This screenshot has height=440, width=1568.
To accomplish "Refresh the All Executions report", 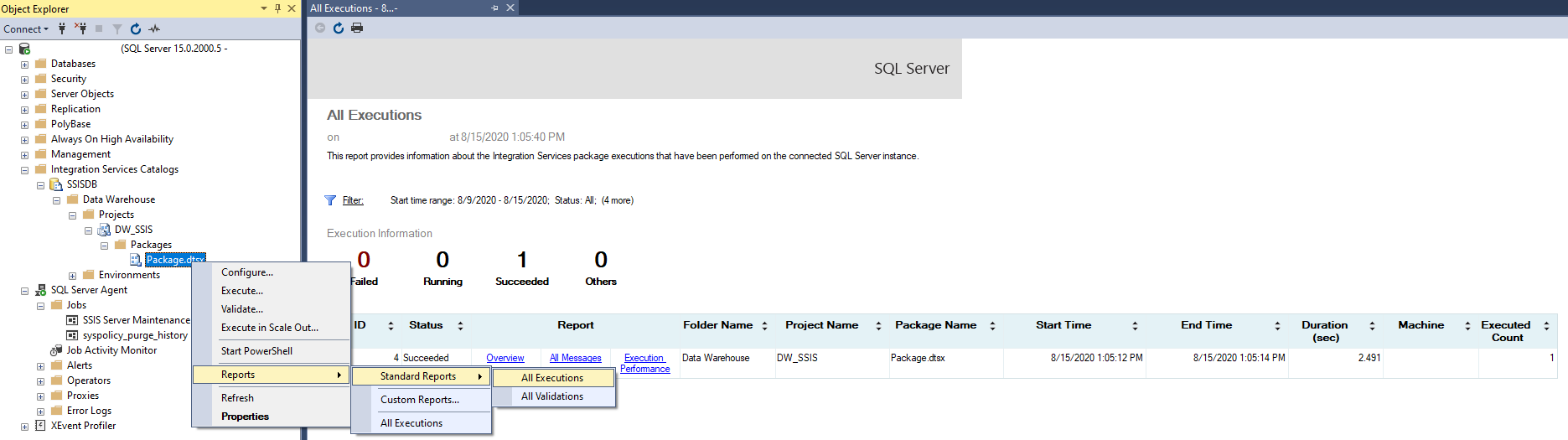I will tap(339, 28).
